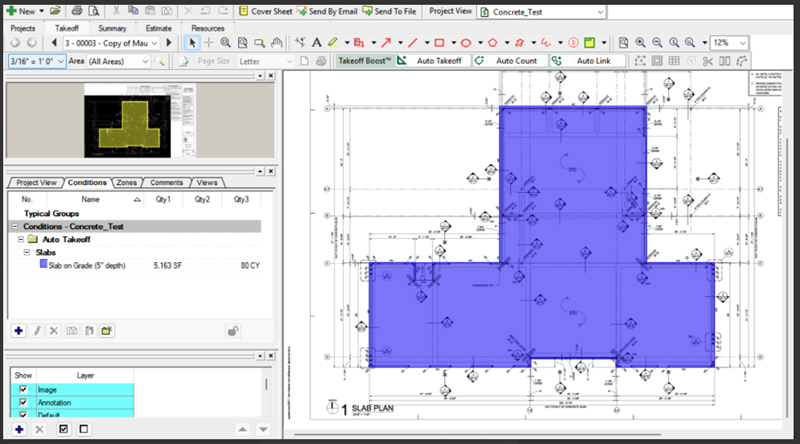Go to the previous page arrow
Screen dimensions: 800x444
pyautogui.click(x=54, y=43)
